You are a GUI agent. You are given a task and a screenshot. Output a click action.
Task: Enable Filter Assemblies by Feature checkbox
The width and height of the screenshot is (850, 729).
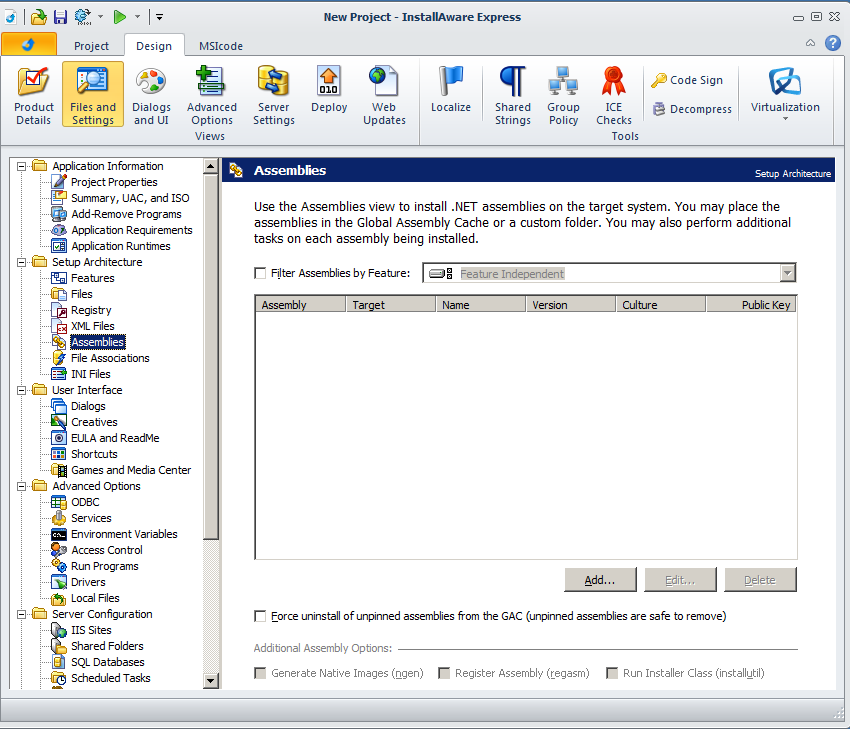point(260,273)
